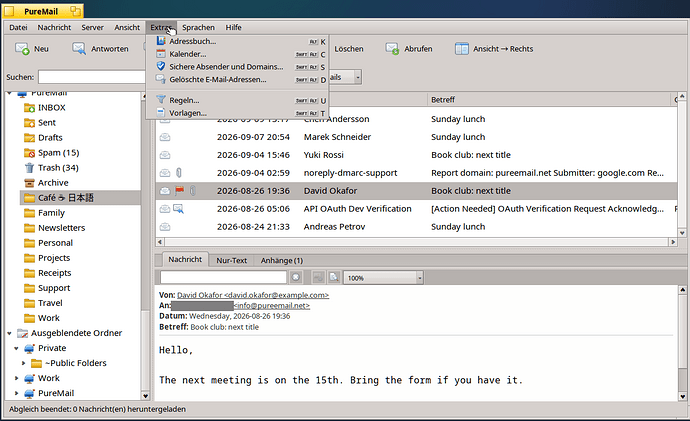Open the Projects folder

(54, 258)
